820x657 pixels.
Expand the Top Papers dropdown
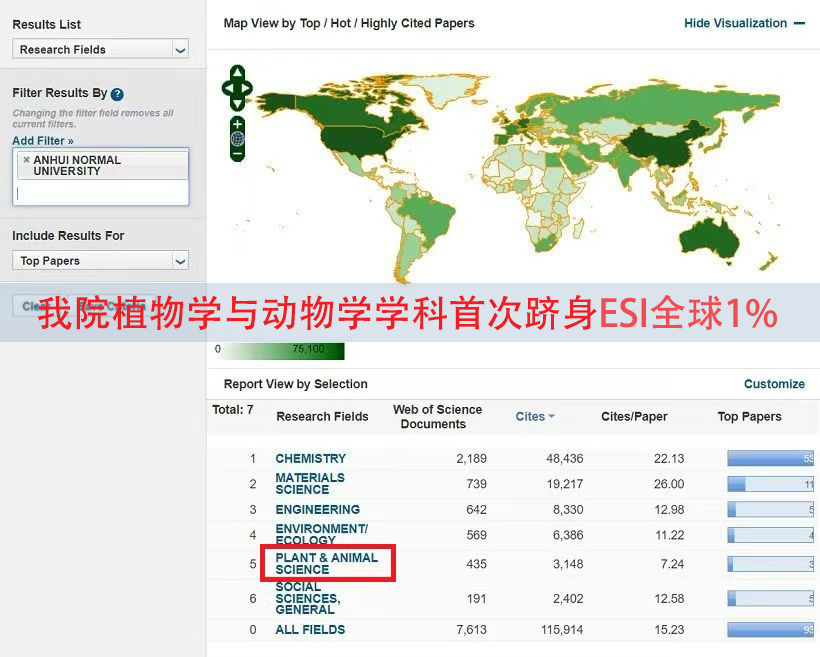pos(101,261)
